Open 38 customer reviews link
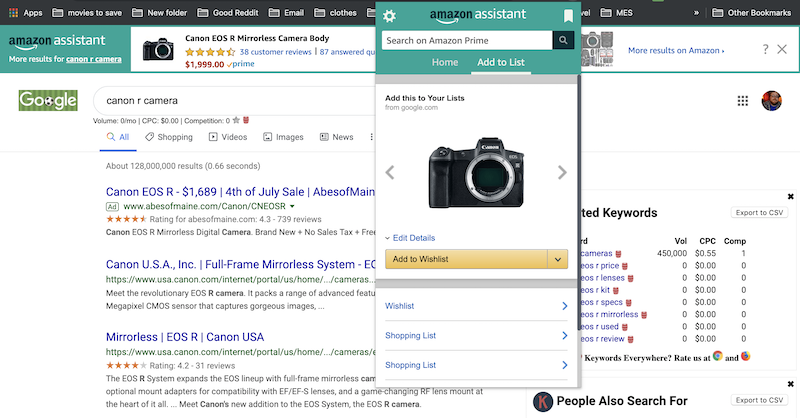The height and width of the screenshot is (418, 800). click(276, 52)
